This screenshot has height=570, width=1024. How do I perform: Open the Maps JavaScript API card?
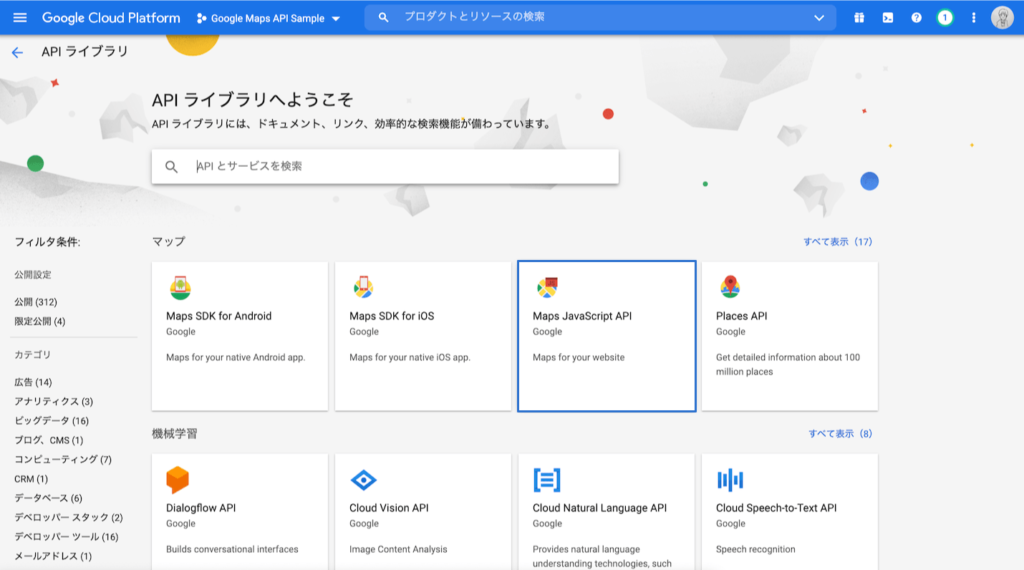(606, 336)
